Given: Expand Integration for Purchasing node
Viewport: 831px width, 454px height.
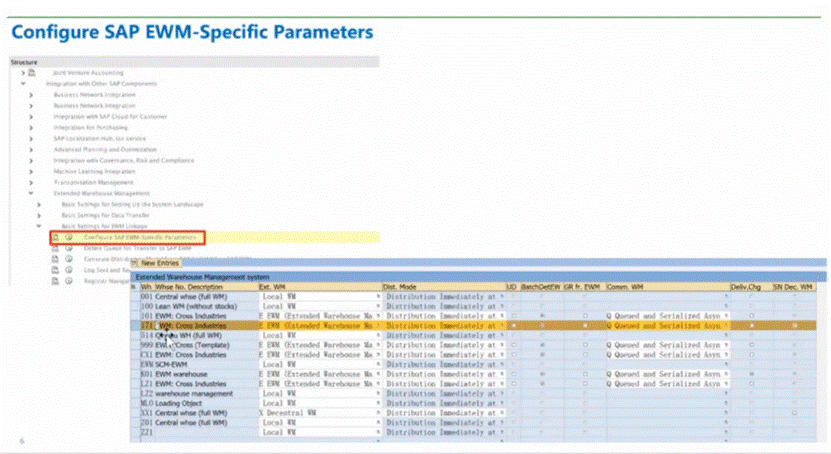Looking at the screenshot, I should pos(31,128).
